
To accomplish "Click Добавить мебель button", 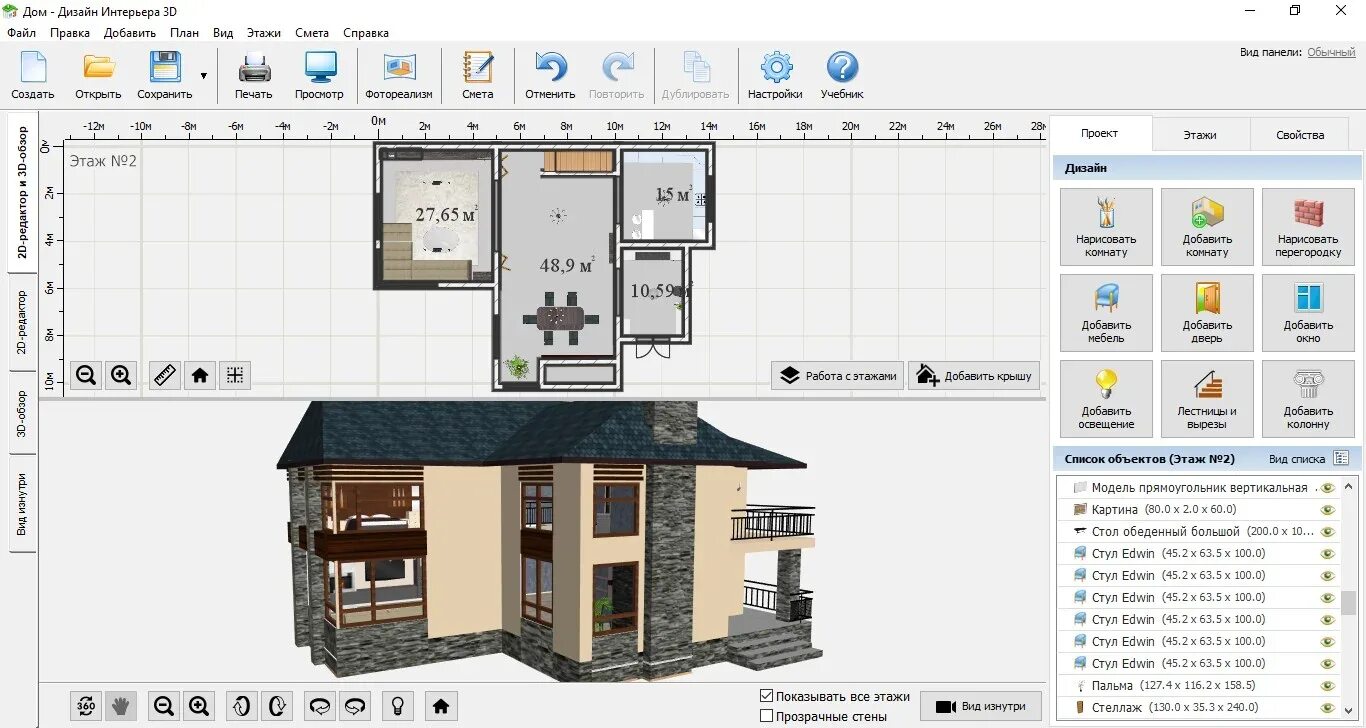I will 1106,313.
